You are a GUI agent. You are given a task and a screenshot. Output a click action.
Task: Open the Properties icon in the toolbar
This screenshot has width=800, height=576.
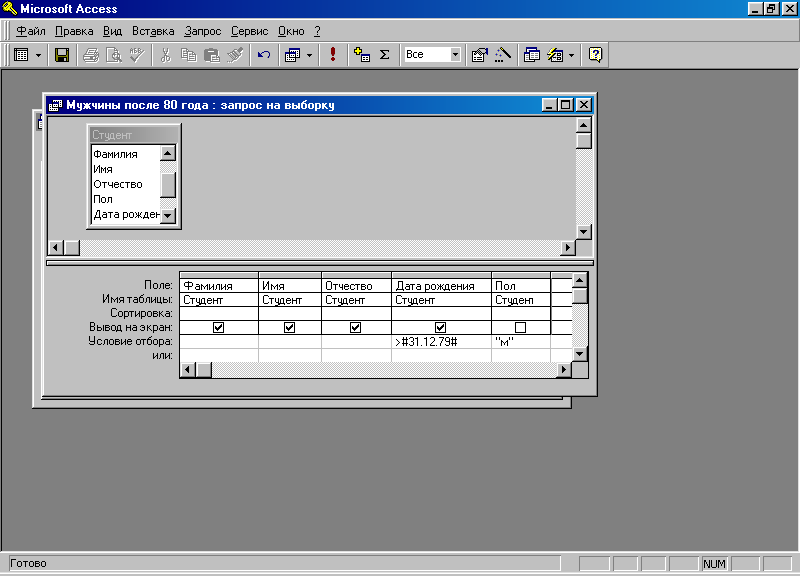480,55
